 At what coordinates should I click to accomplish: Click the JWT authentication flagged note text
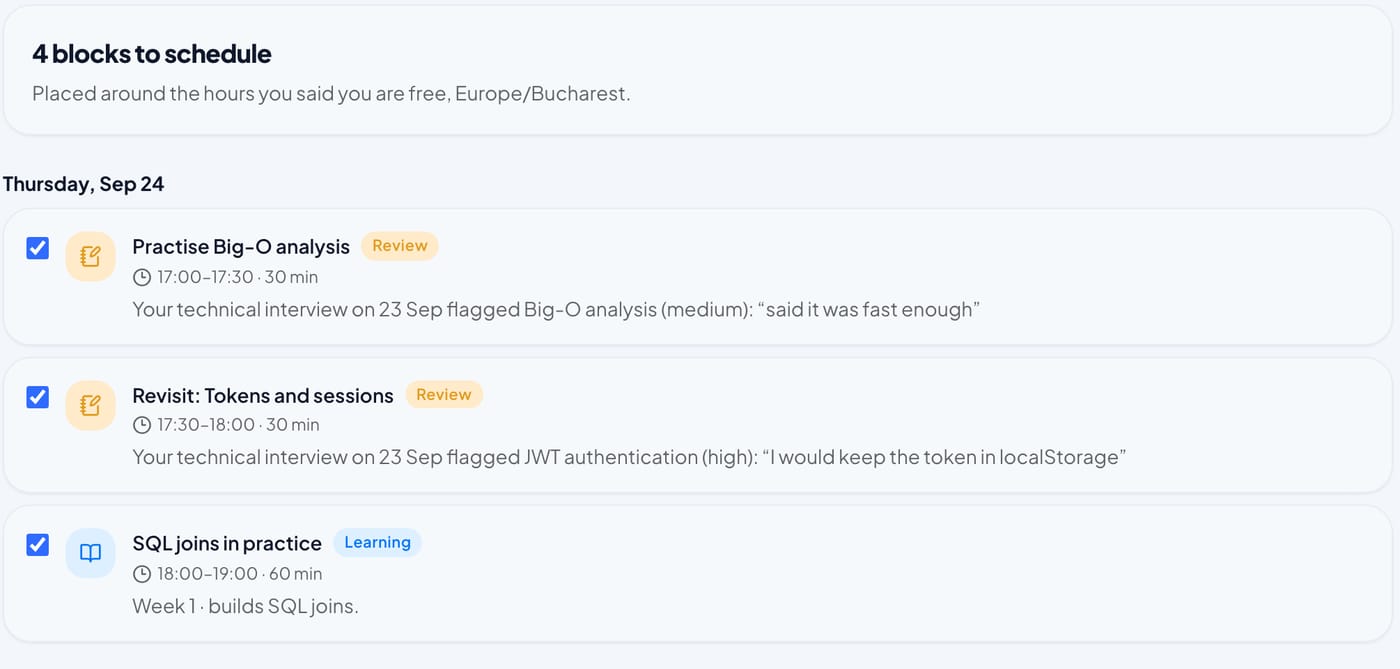pyautogui.click(x=630, y=457)
